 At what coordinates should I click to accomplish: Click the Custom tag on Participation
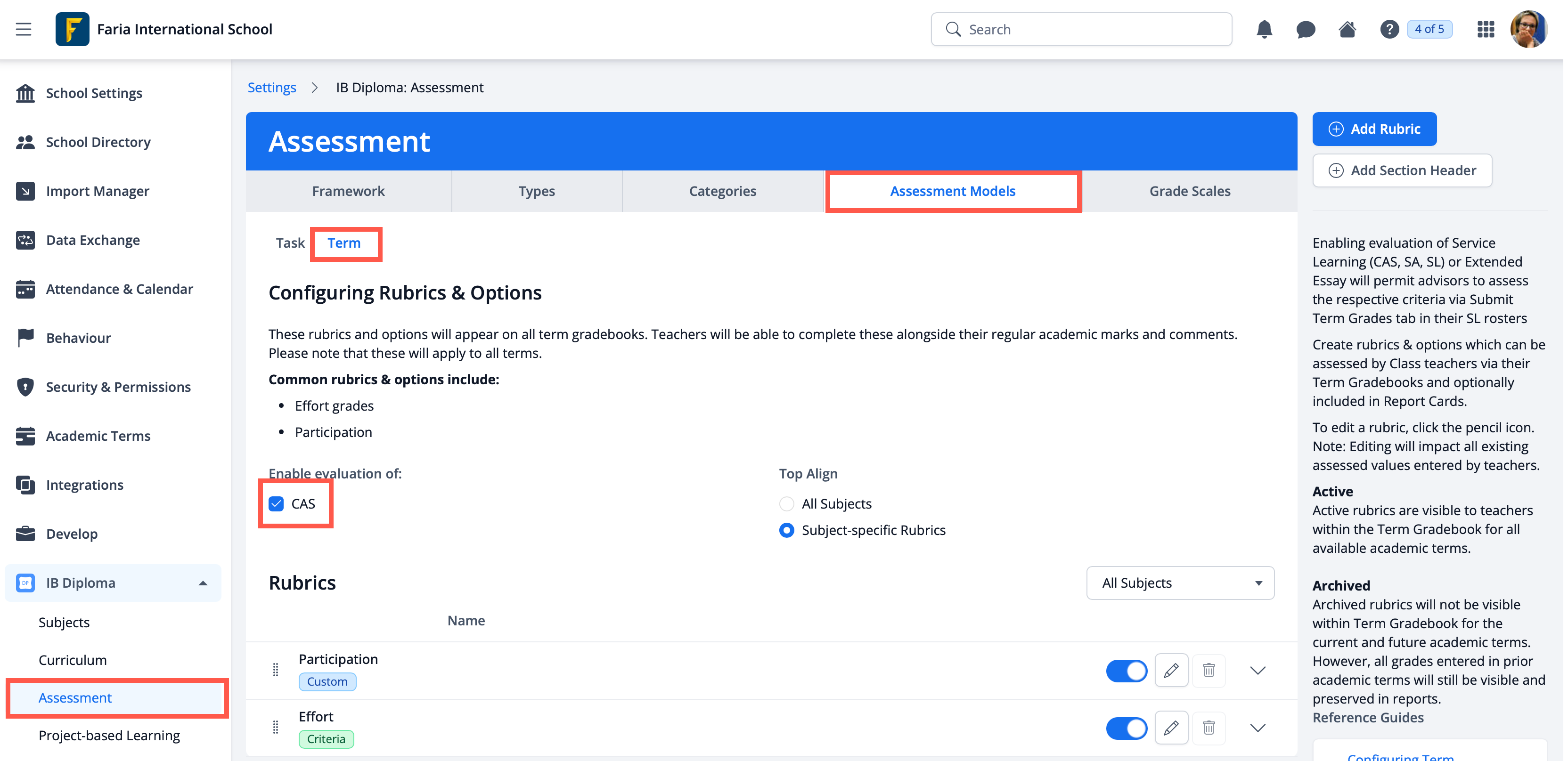(327, 681)
